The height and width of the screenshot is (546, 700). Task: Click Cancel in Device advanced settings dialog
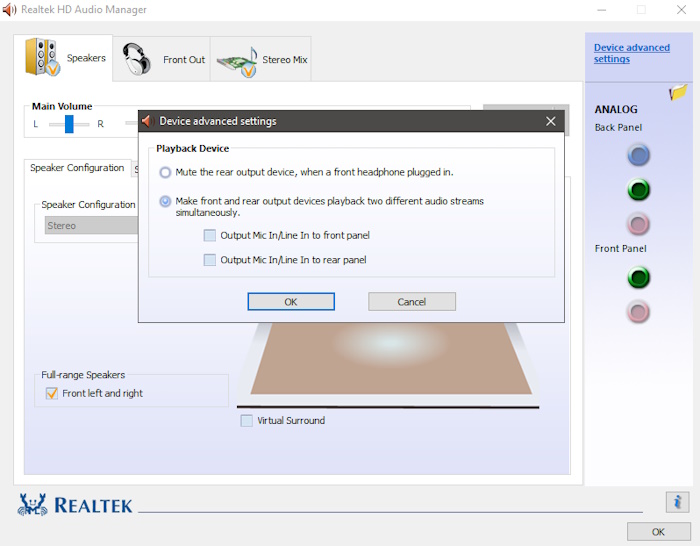click(x=412, y=302)
